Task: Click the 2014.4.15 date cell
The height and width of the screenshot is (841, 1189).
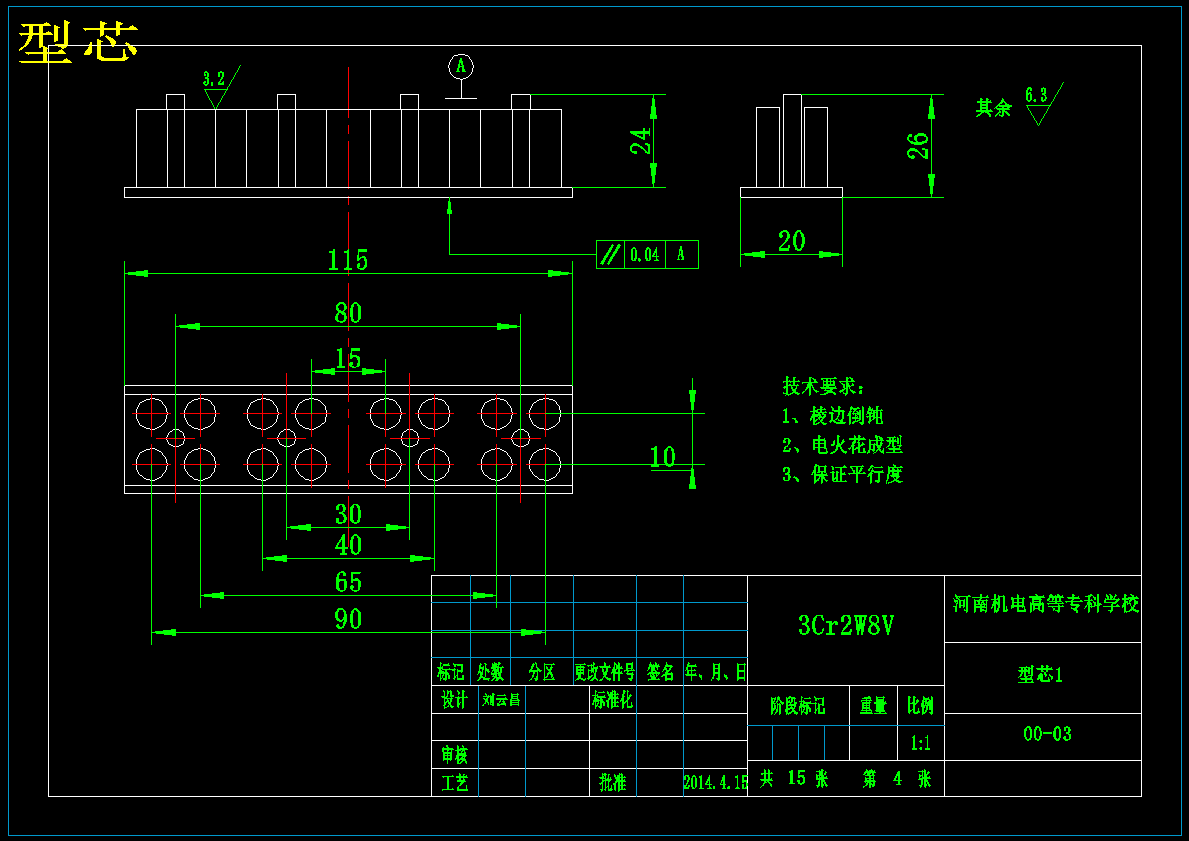Action: point(715,782)
